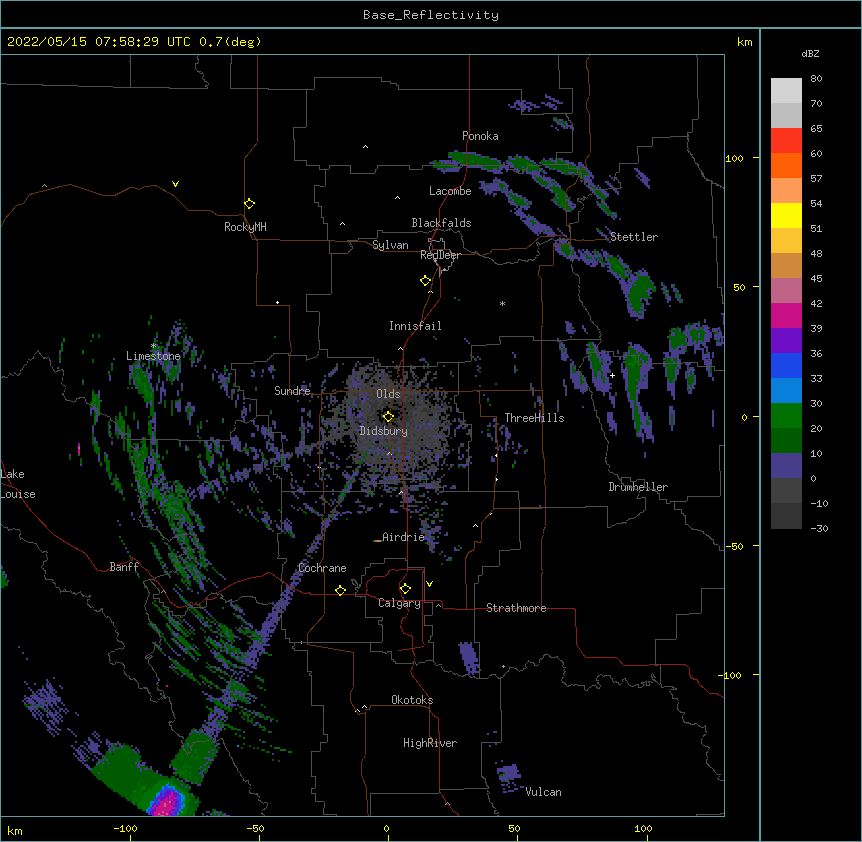This screenshot has height=842, width=862.
Task: Select the red 60-65 dBZ legend swatch
Action: [x=786, y=140]
